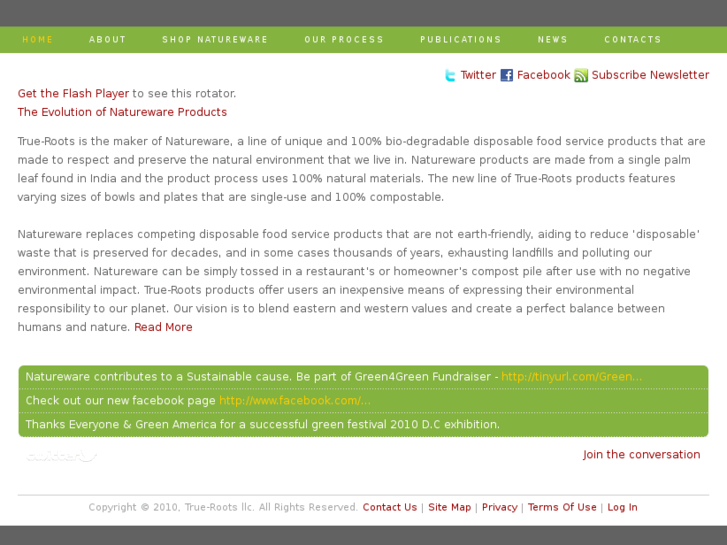Click Contact Us in the footer
Screen dimensions: 727x545
click(390, 507)
